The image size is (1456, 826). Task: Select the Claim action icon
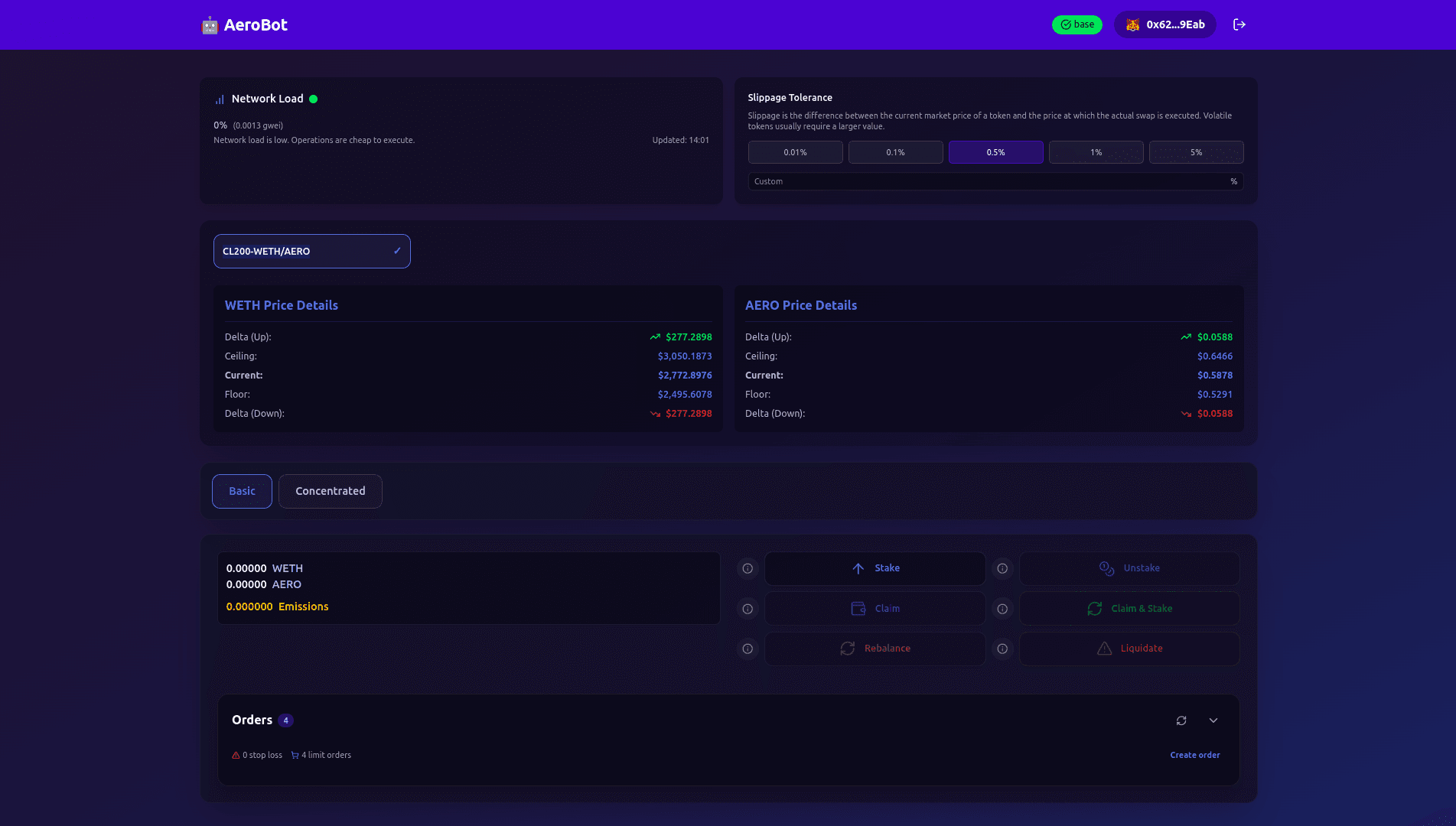pos(858,608)
